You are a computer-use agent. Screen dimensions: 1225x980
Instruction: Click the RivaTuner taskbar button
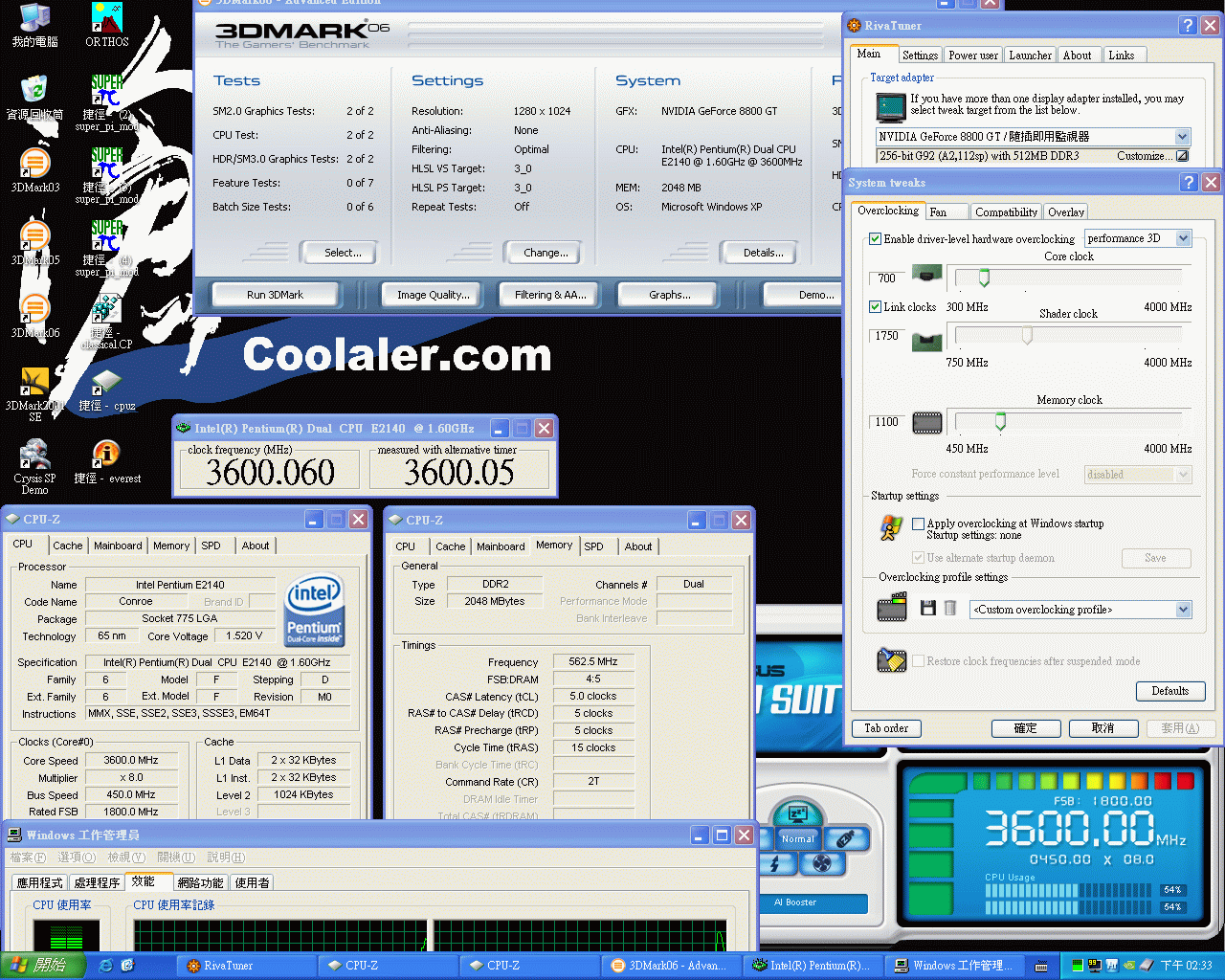point(246,966)
